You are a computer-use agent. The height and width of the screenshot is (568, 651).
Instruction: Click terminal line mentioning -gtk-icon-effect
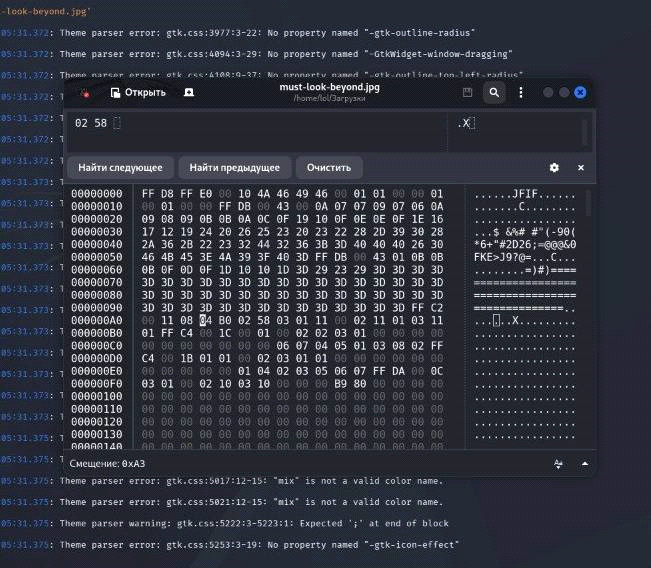coord(259,545)
